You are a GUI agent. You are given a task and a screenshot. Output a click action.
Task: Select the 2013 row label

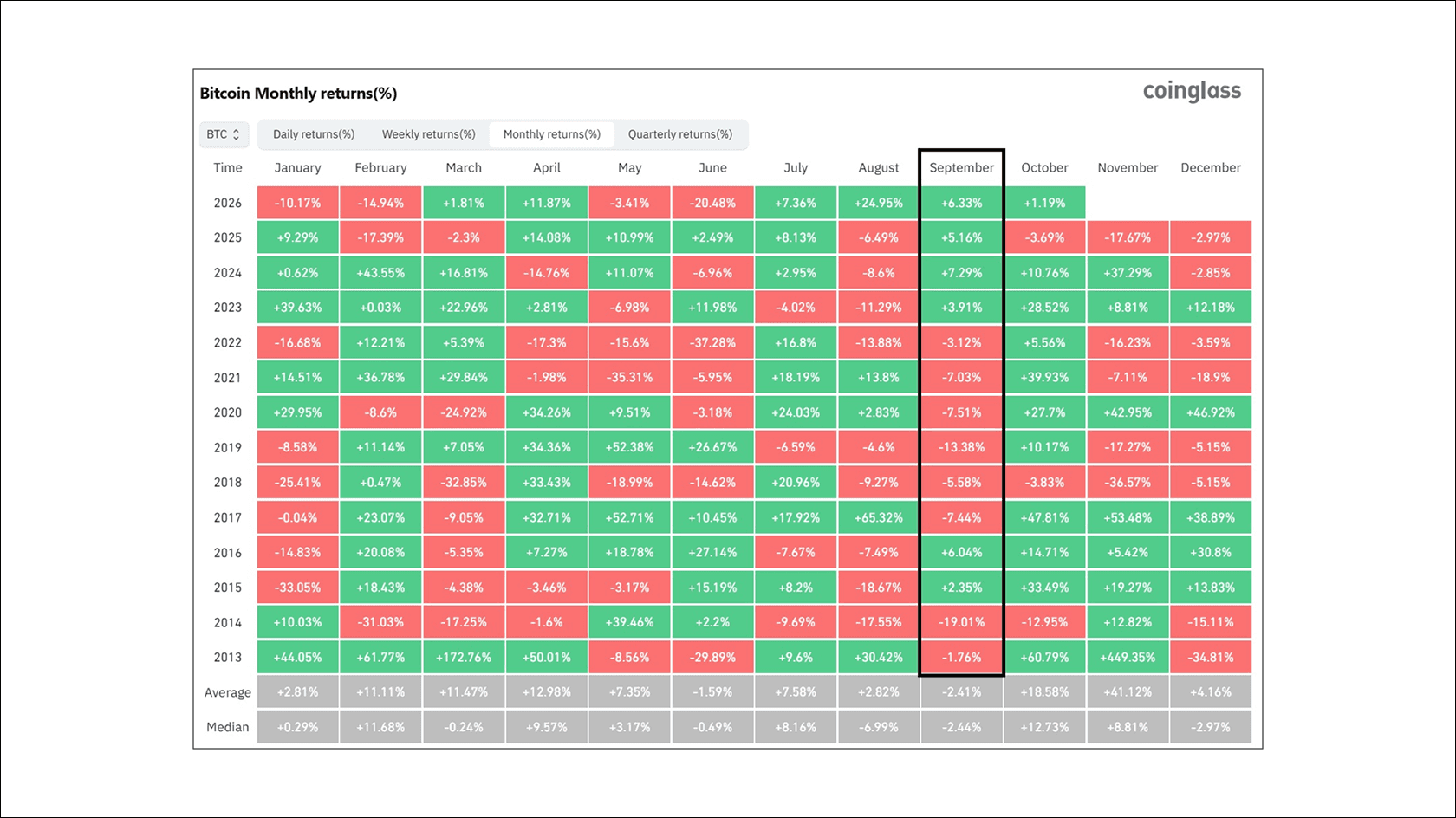pyautogui.click(x=228, y=658)
